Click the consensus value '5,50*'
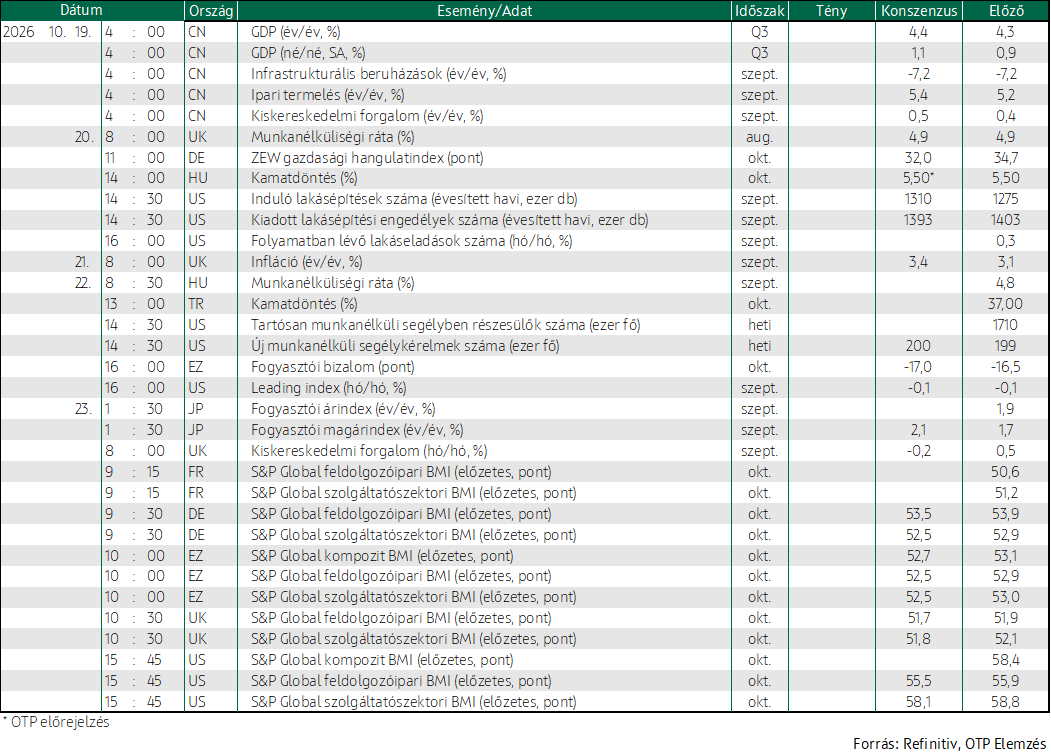 click(x=918, y=178)
